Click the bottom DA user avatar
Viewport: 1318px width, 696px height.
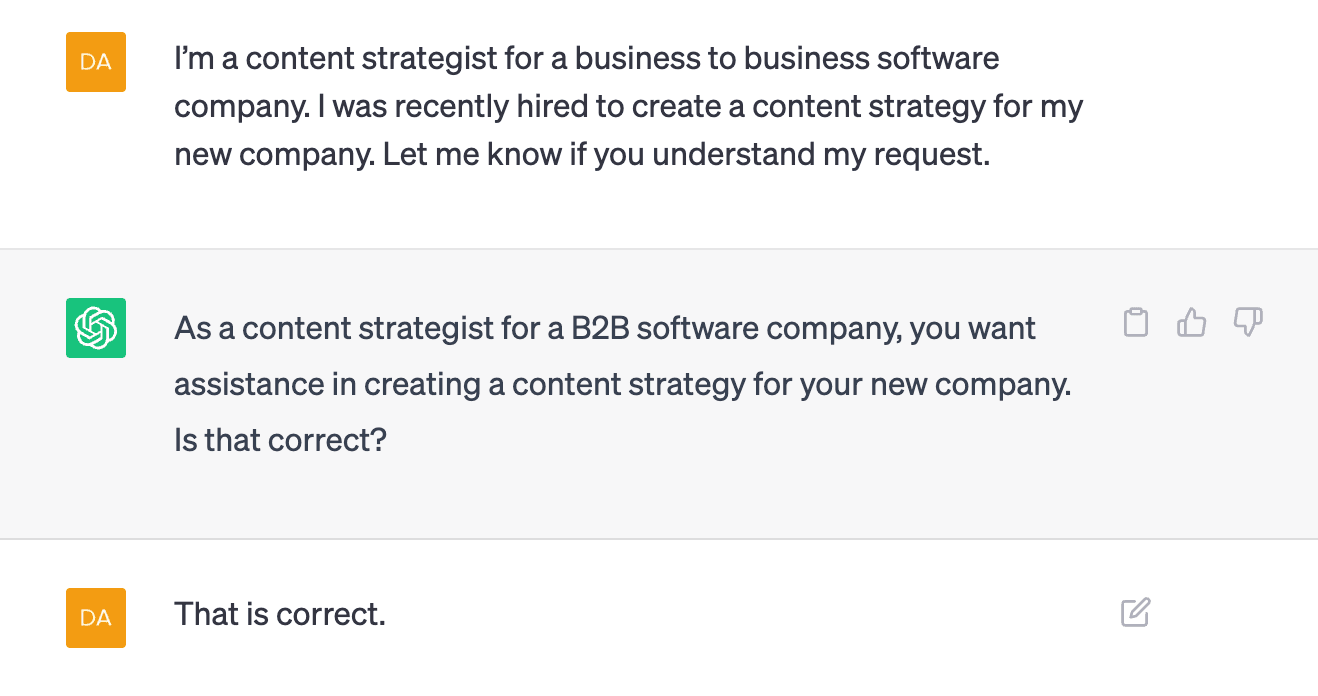click(95, 618)
